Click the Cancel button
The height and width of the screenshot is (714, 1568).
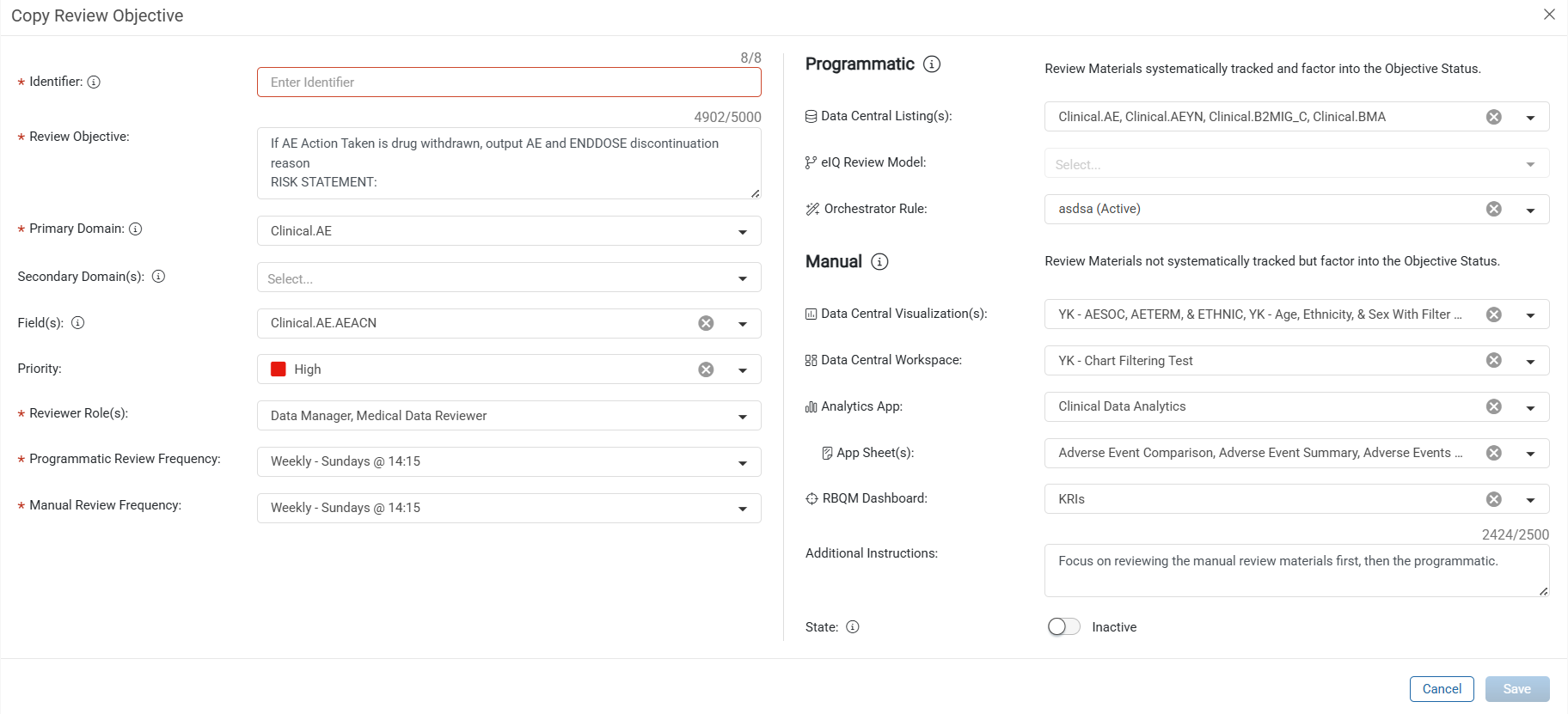point(1442,689)
